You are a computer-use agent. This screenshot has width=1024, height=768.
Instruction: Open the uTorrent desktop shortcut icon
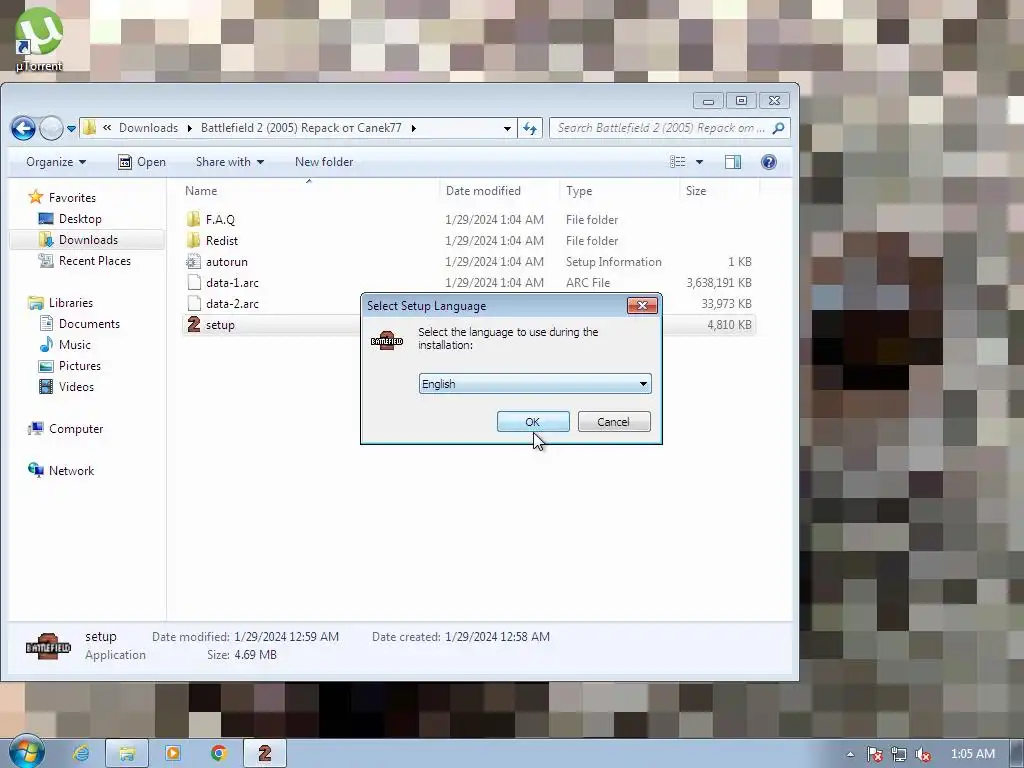[x=39, y=39]
